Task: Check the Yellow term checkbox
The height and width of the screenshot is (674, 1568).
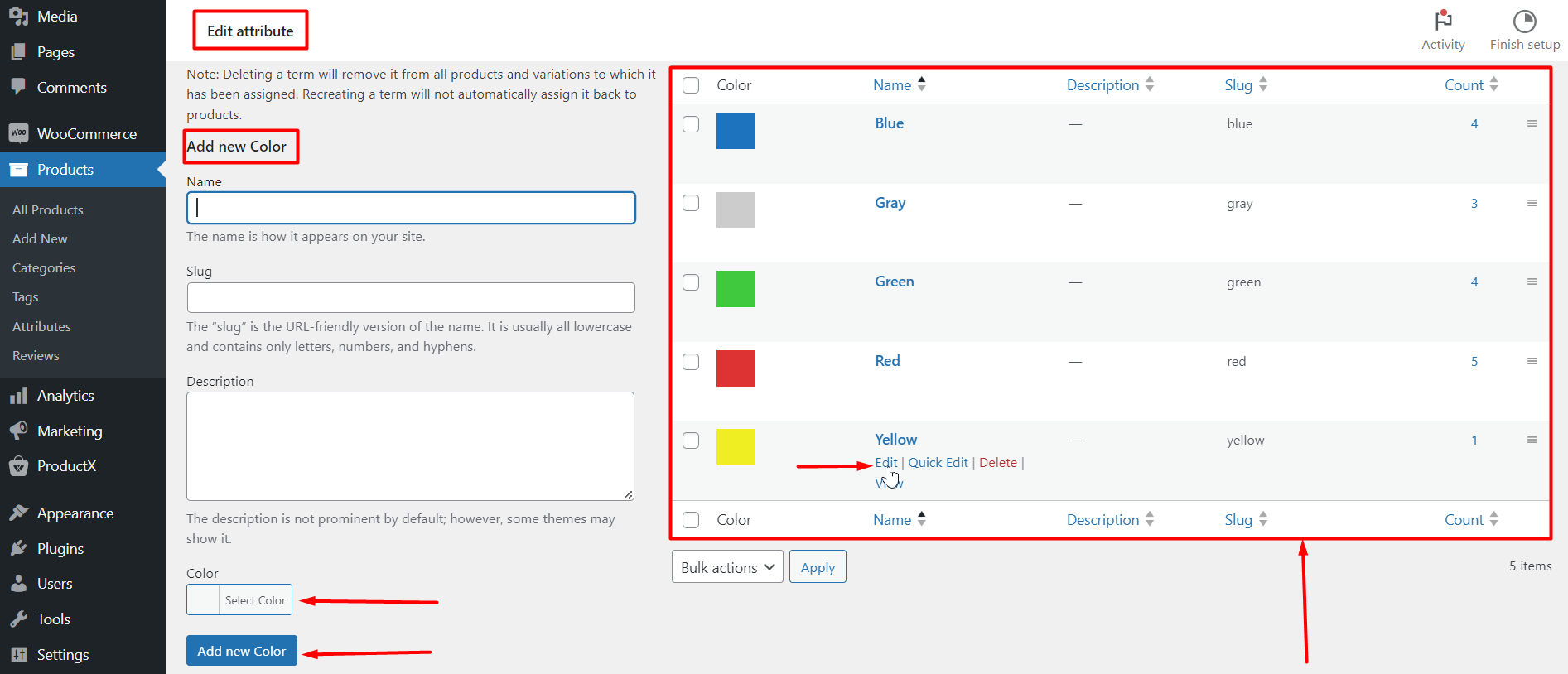Action: coord(691,441)
